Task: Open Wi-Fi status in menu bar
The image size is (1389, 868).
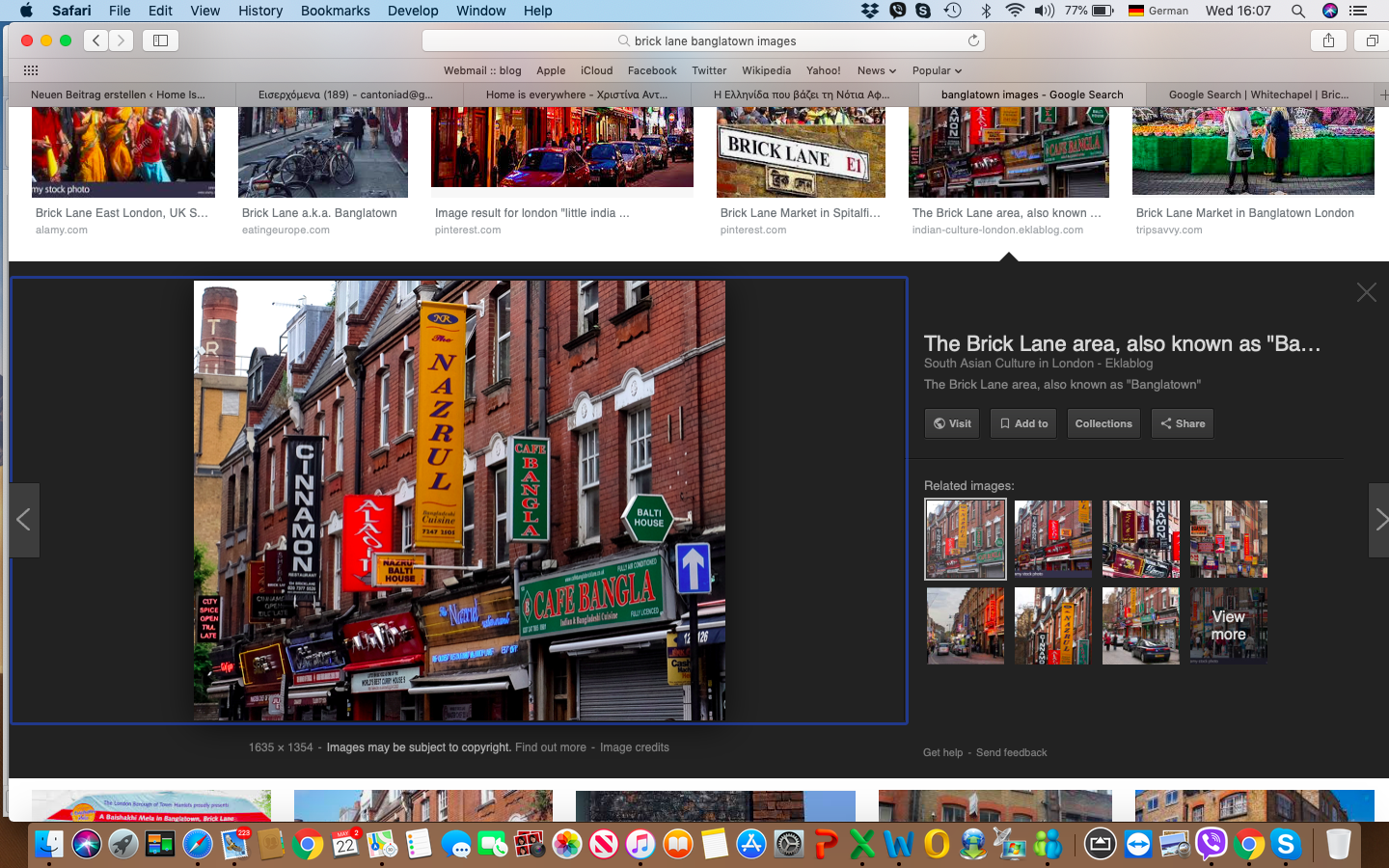Action: [1015, 11]
